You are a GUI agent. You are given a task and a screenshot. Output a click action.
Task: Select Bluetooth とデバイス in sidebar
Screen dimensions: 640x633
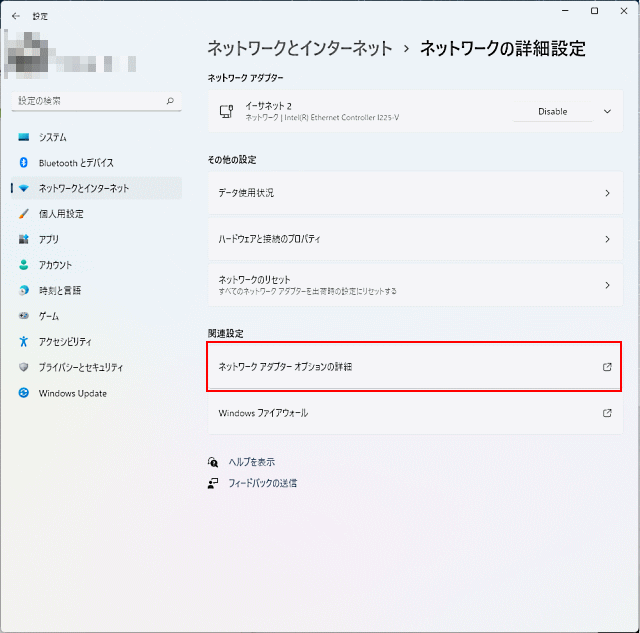(96, 162)
